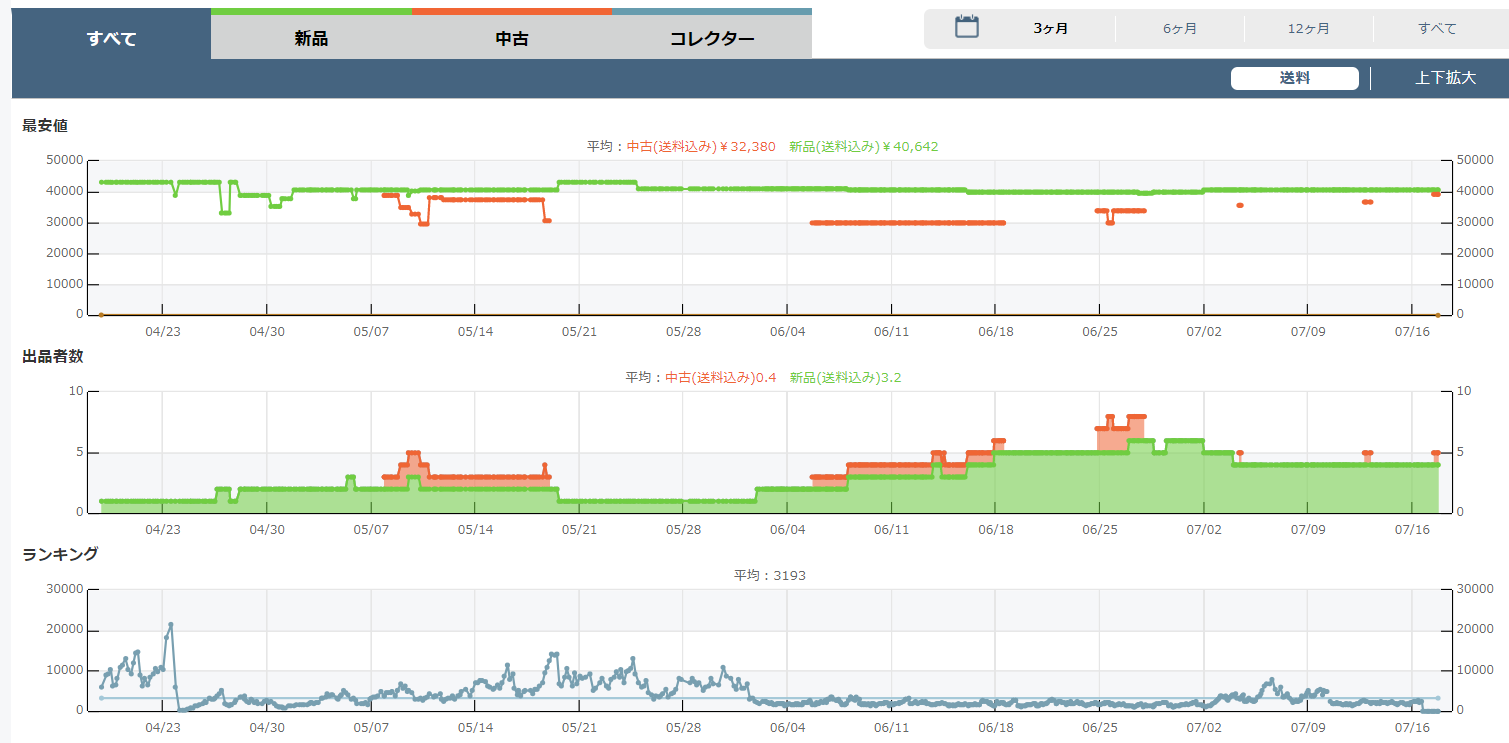
Task: Toggle 新品(送料込み) legend in 出品者数 chart
Action: (845, 377)
